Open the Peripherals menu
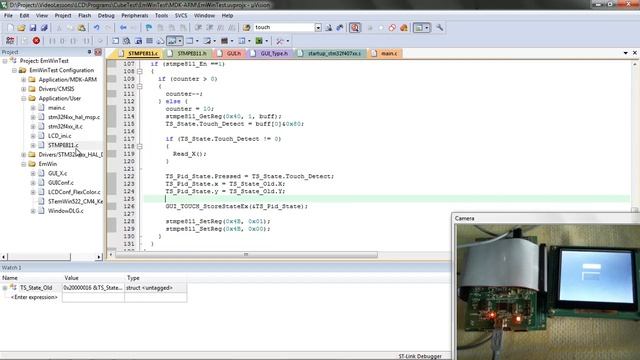640x360 pixels. [135, 16]
